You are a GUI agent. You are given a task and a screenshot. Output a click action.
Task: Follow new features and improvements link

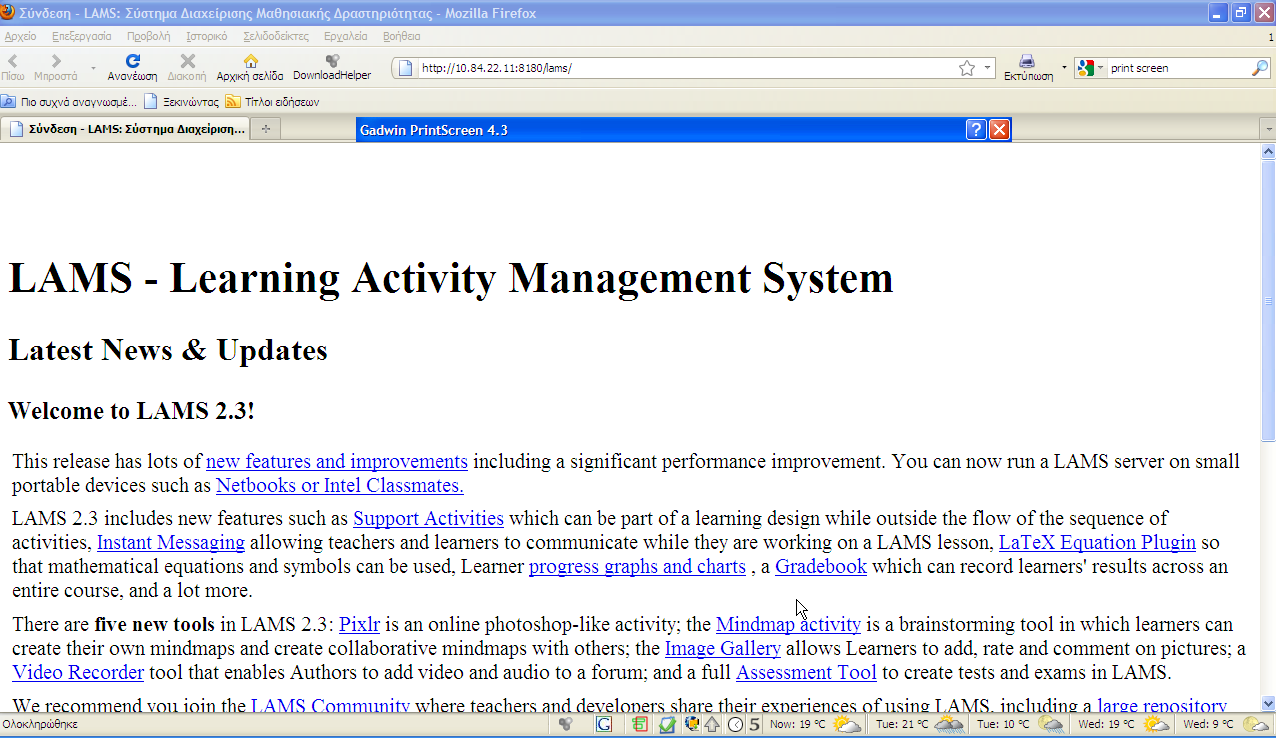click(x=337, y=461)
